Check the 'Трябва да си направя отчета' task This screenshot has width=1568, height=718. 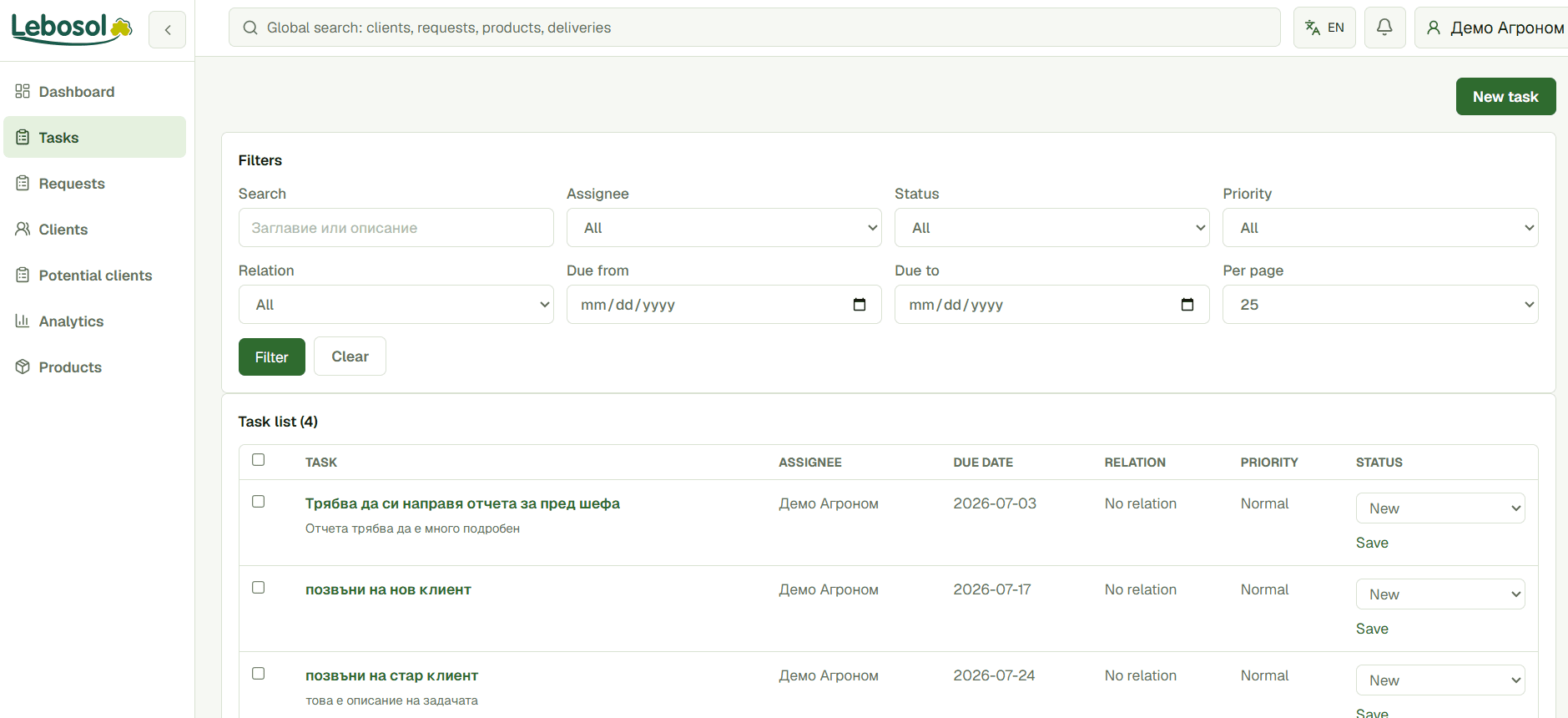[259, 502]
